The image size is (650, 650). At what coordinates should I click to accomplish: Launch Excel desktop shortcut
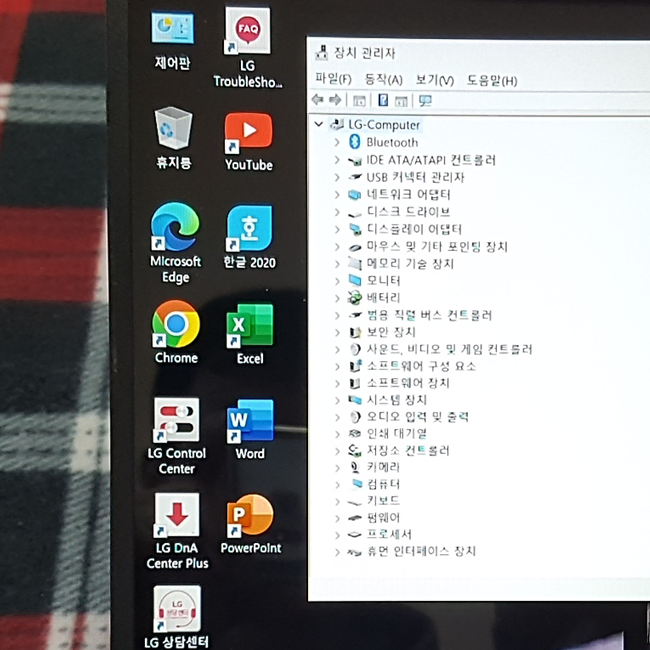pyautogui.click(x=250, y=334)
